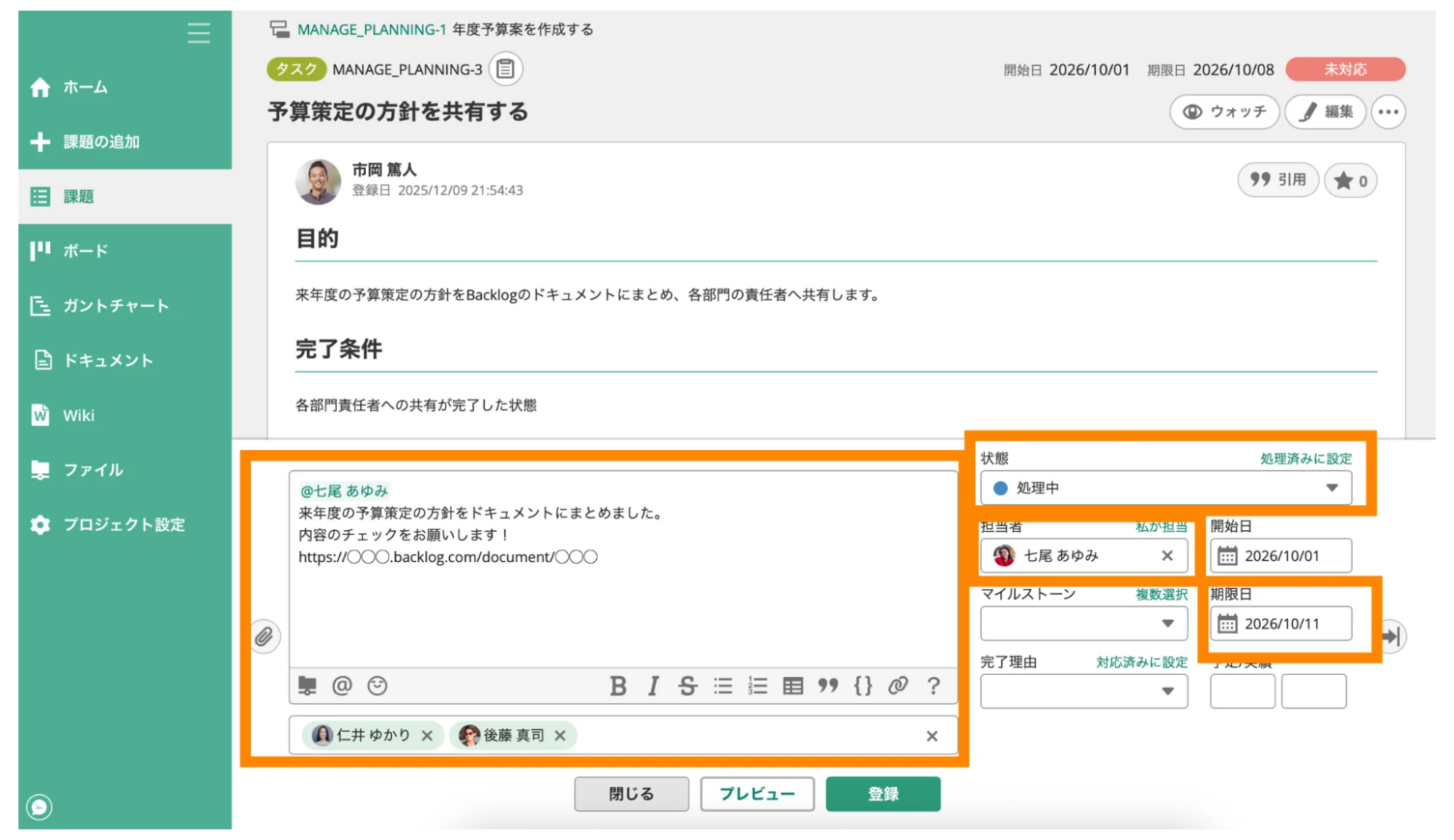Open formatting help question icon
Screen dimensions: 1454x840
(x=933, y=685)
